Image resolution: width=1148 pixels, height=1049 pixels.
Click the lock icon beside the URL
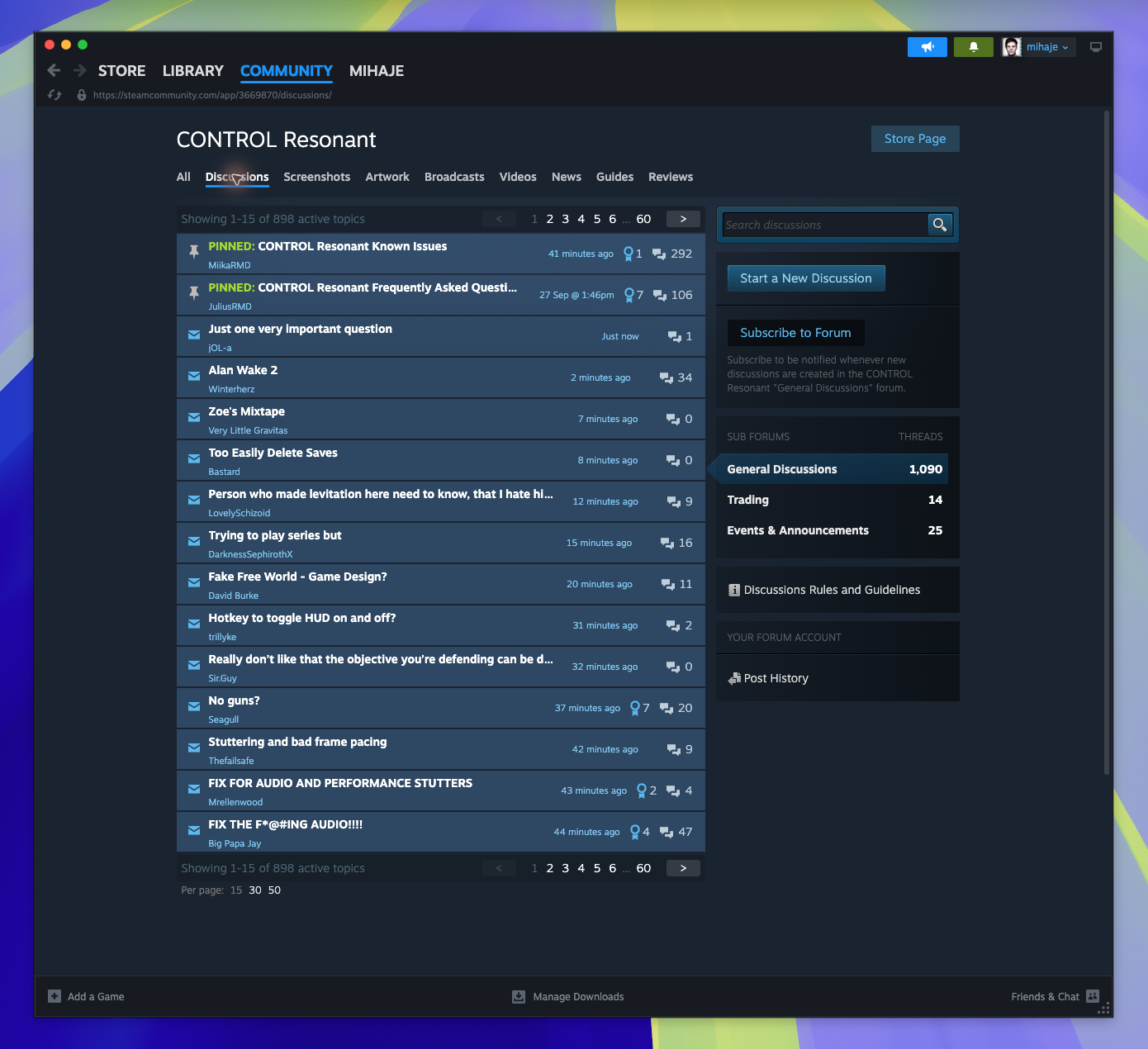[82, 95]
